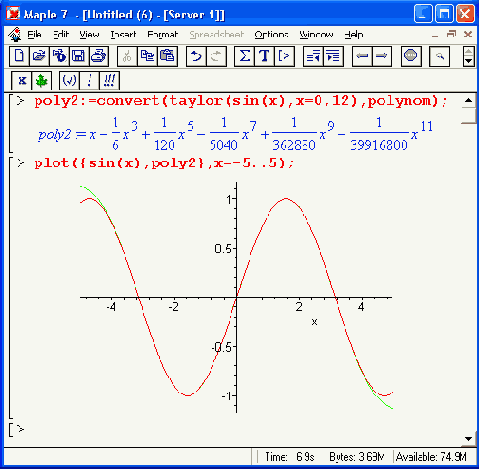Click the zoom magnifier toolbar button
Viewport: 479px width, 469px height.
439,56
